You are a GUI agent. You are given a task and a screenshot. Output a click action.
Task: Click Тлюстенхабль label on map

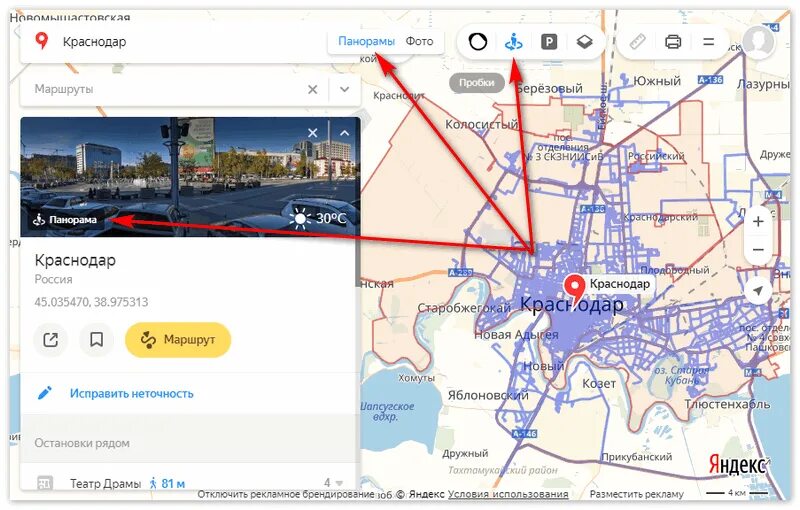click(727, 404)
